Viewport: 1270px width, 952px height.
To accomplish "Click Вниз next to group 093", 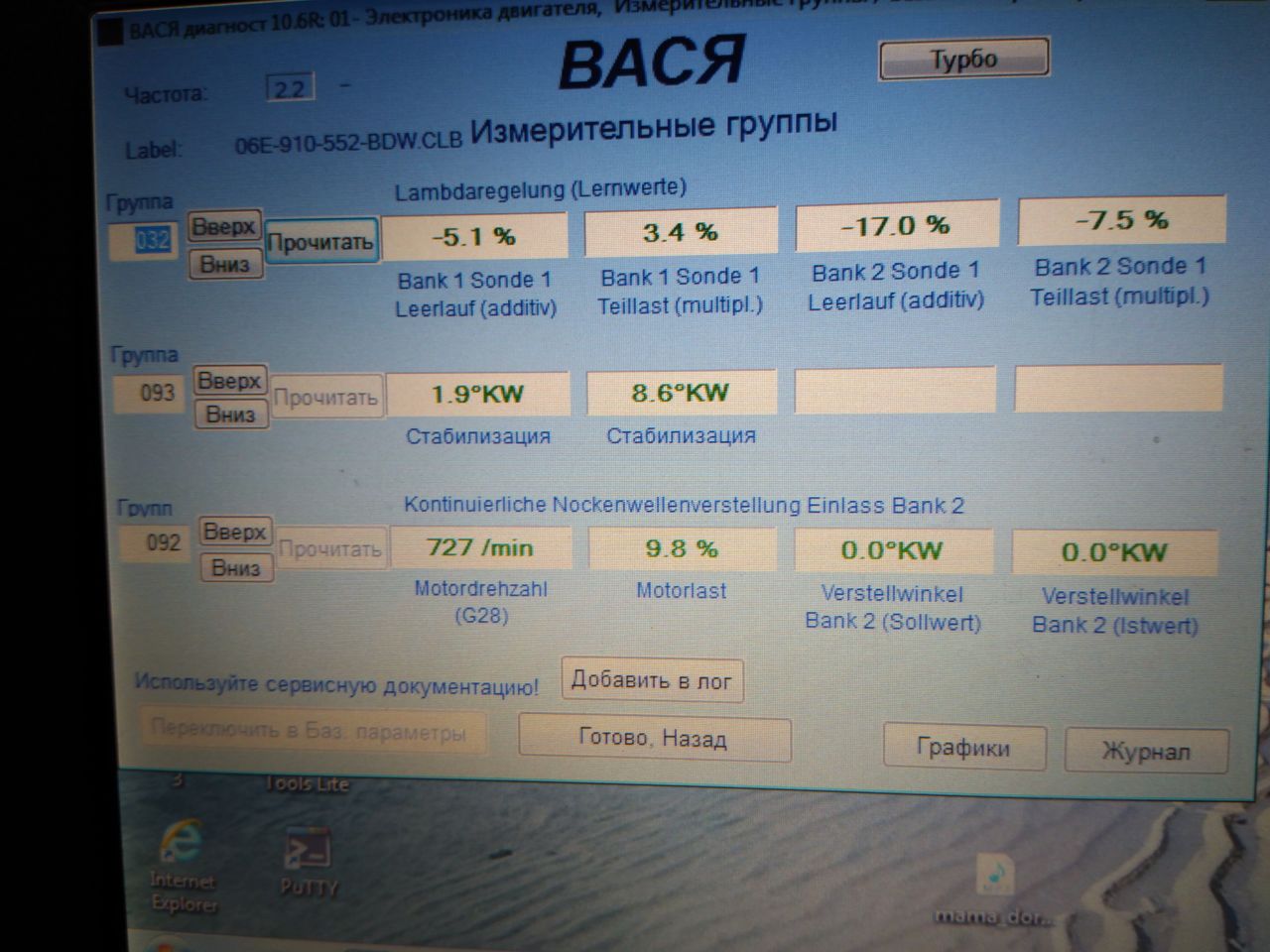I will point(230,415).
